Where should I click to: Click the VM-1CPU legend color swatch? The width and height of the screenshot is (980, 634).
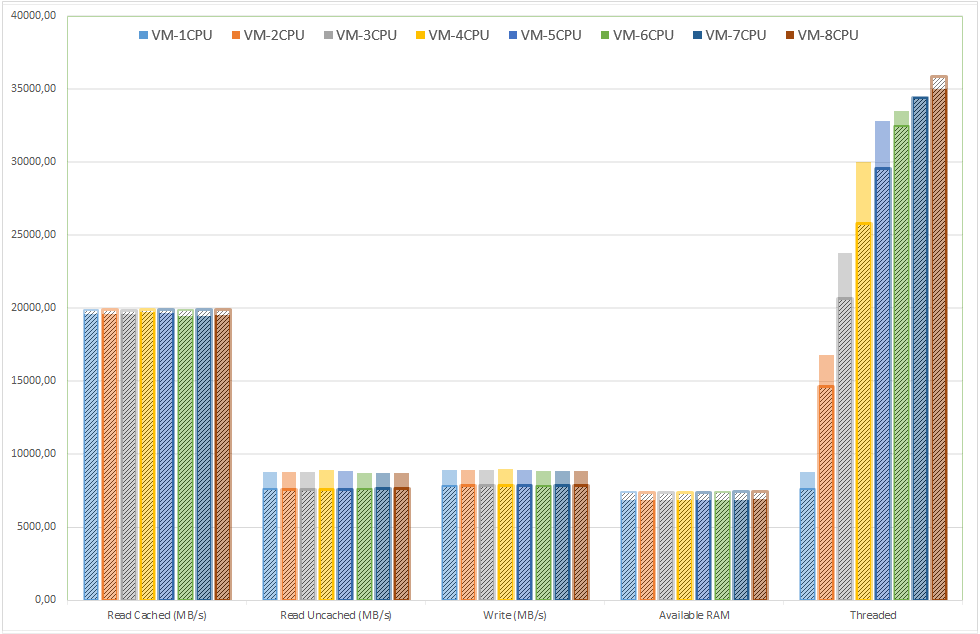tap(143, 36)
